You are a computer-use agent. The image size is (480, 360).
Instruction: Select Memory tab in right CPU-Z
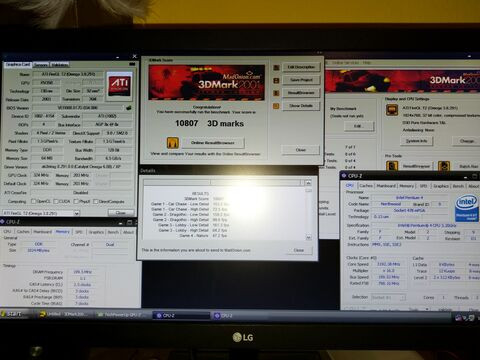coord(406,186)
